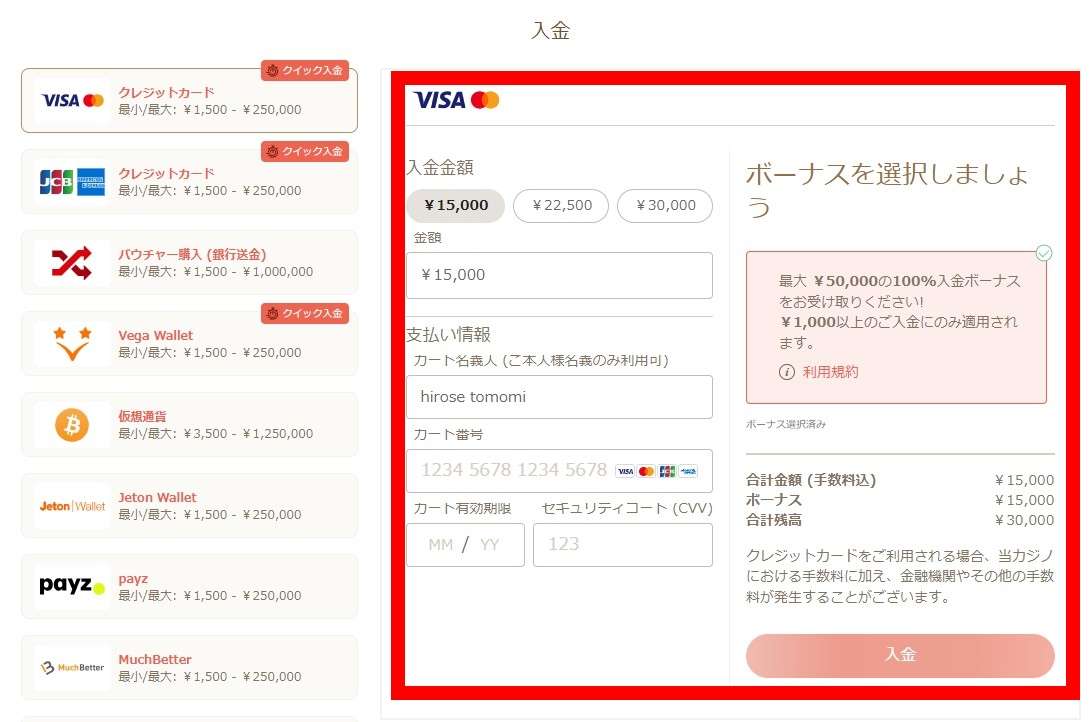Choose the Jeton Wallet text label
This screenshot has height=722, width=1092.
click(157, 497)
